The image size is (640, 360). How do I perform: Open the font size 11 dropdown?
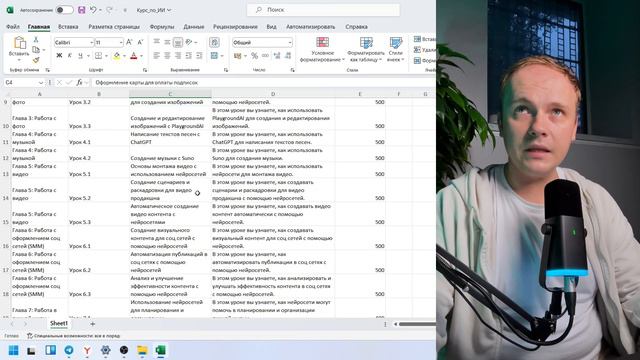pos(121,42)
